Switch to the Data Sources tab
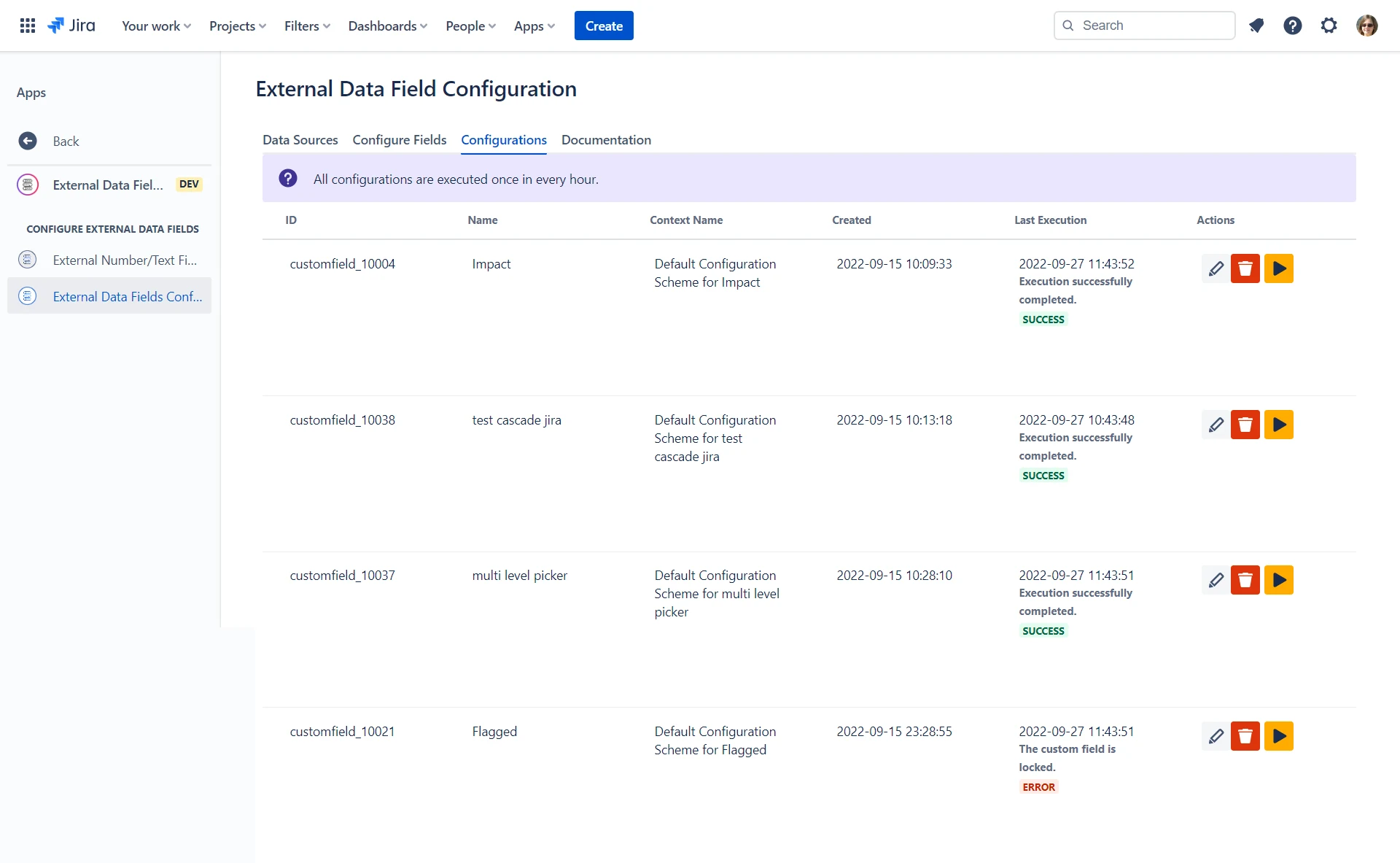Image resolution: width=1400 pixels, height=863 pixels. pyautogui.click(x=300, y=140)
